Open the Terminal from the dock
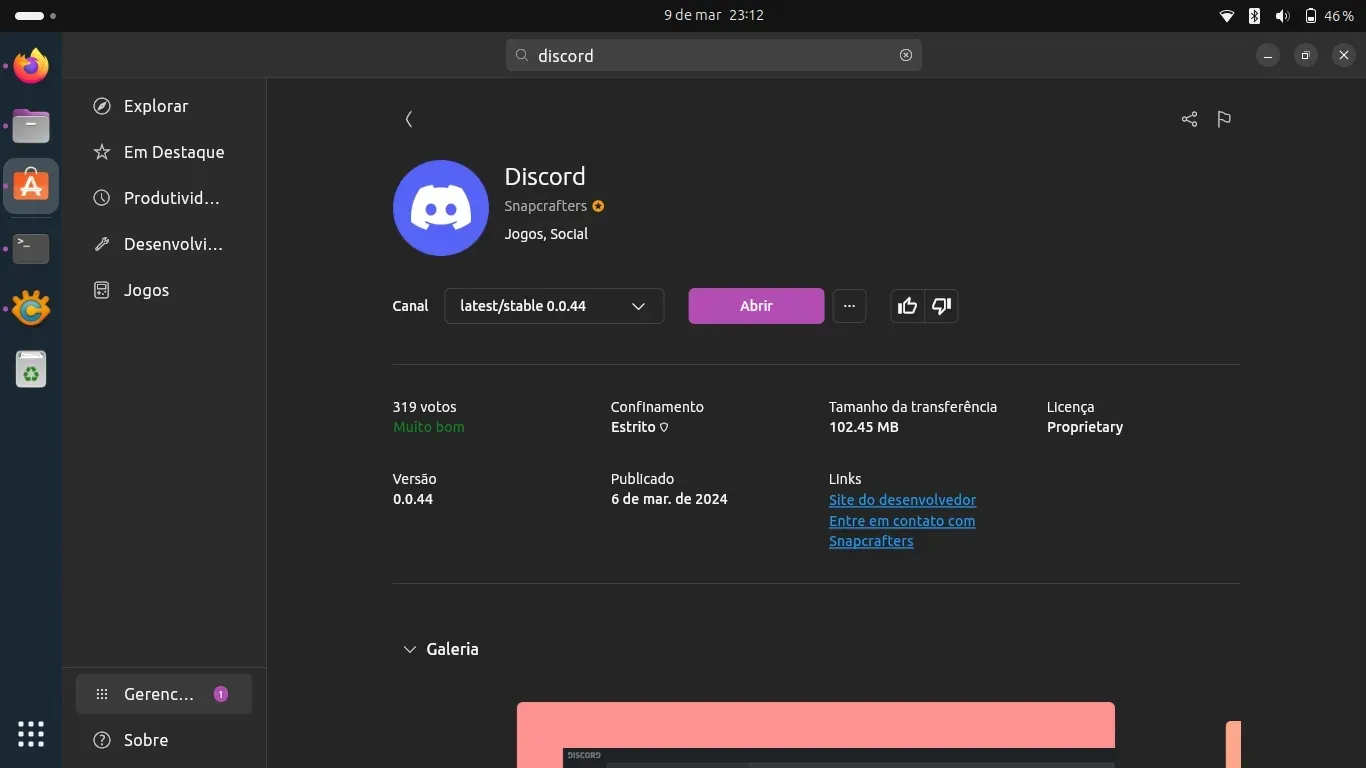This screenshot has height=768, width=1366. pyautogui.click(x=31, y=248)
